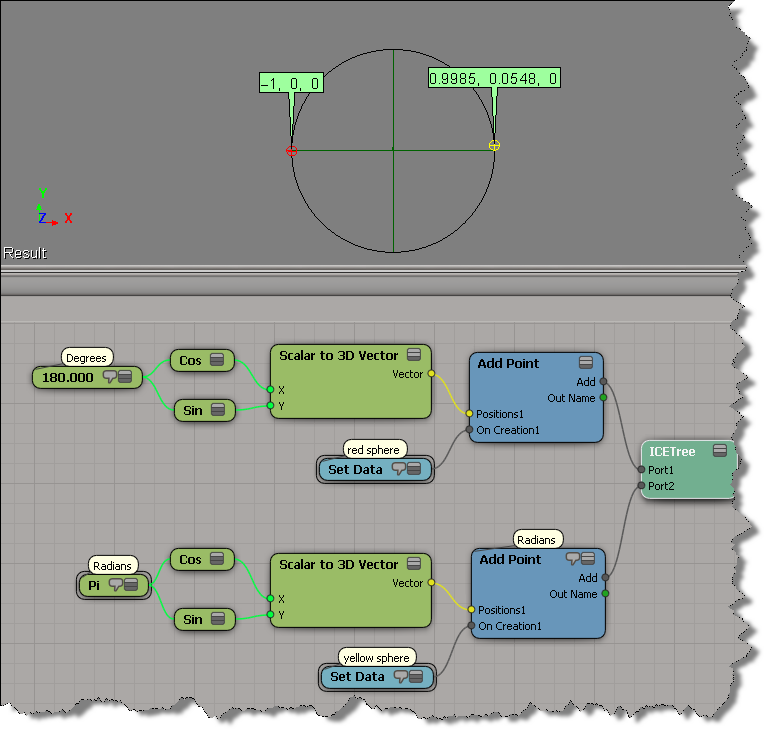The height and width of the screenshot is (729, 765).
Task: Click the Result label in the viewport corner
Action: (25, 253)
